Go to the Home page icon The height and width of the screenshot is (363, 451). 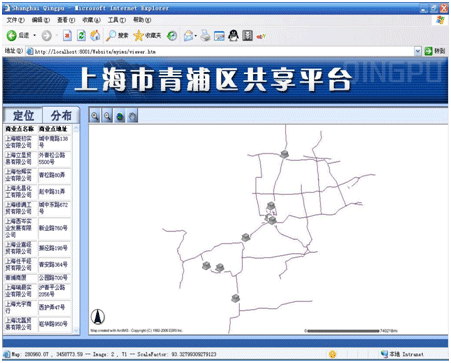coord(95,35)
